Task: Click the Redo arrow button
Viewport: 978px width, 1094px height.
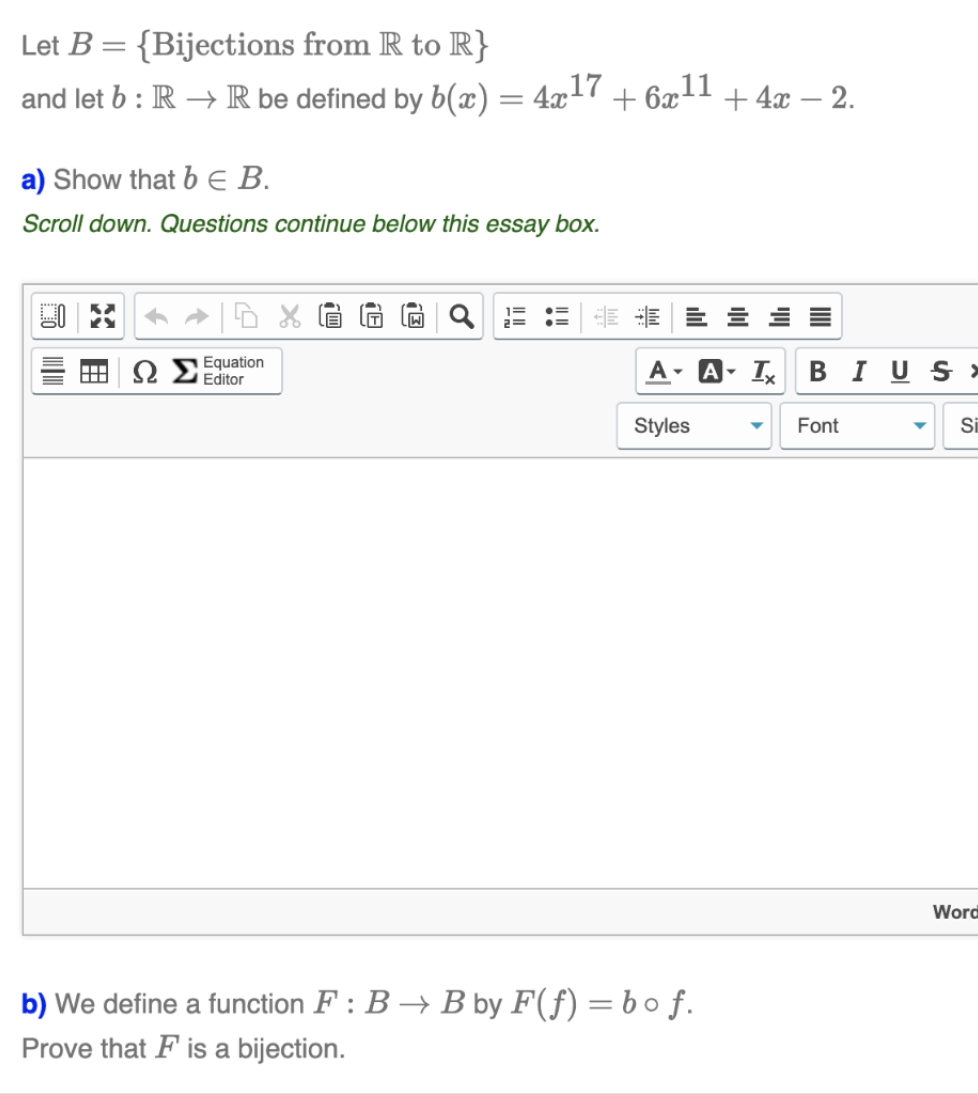Action: pos(195,314)
